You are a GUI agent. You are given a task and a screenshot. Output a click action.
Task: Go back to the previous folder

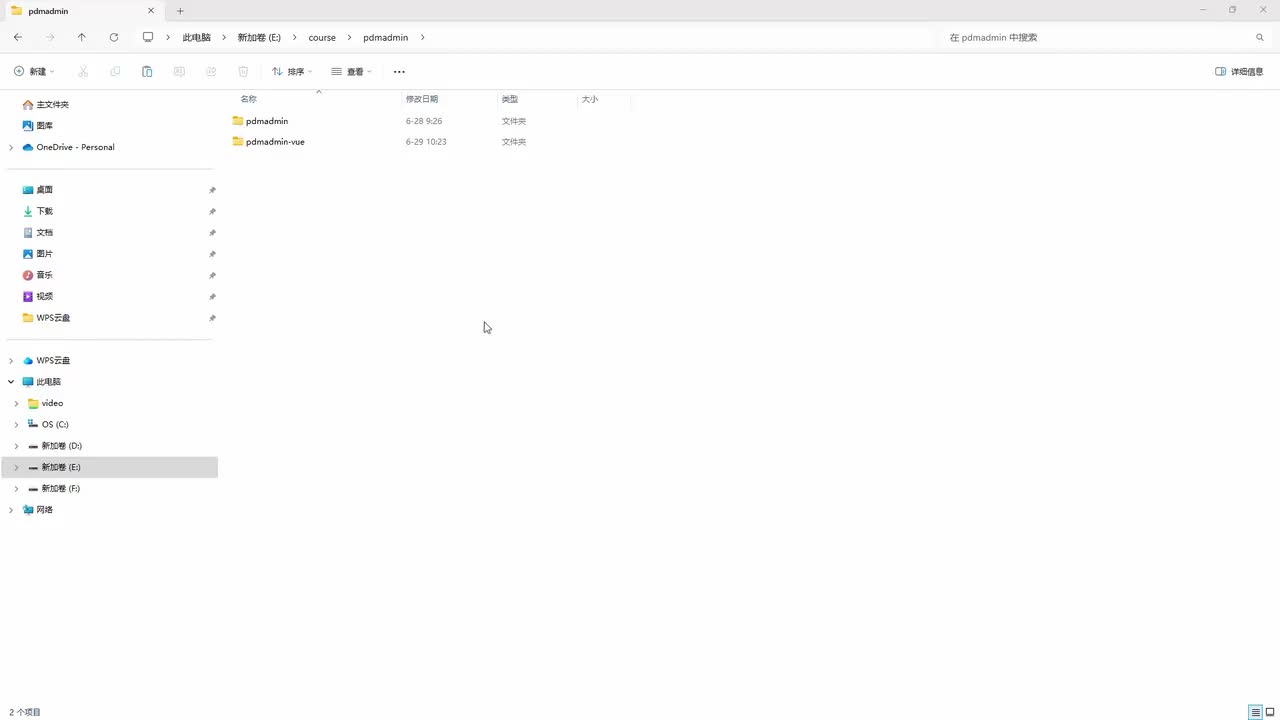point(18,37)
